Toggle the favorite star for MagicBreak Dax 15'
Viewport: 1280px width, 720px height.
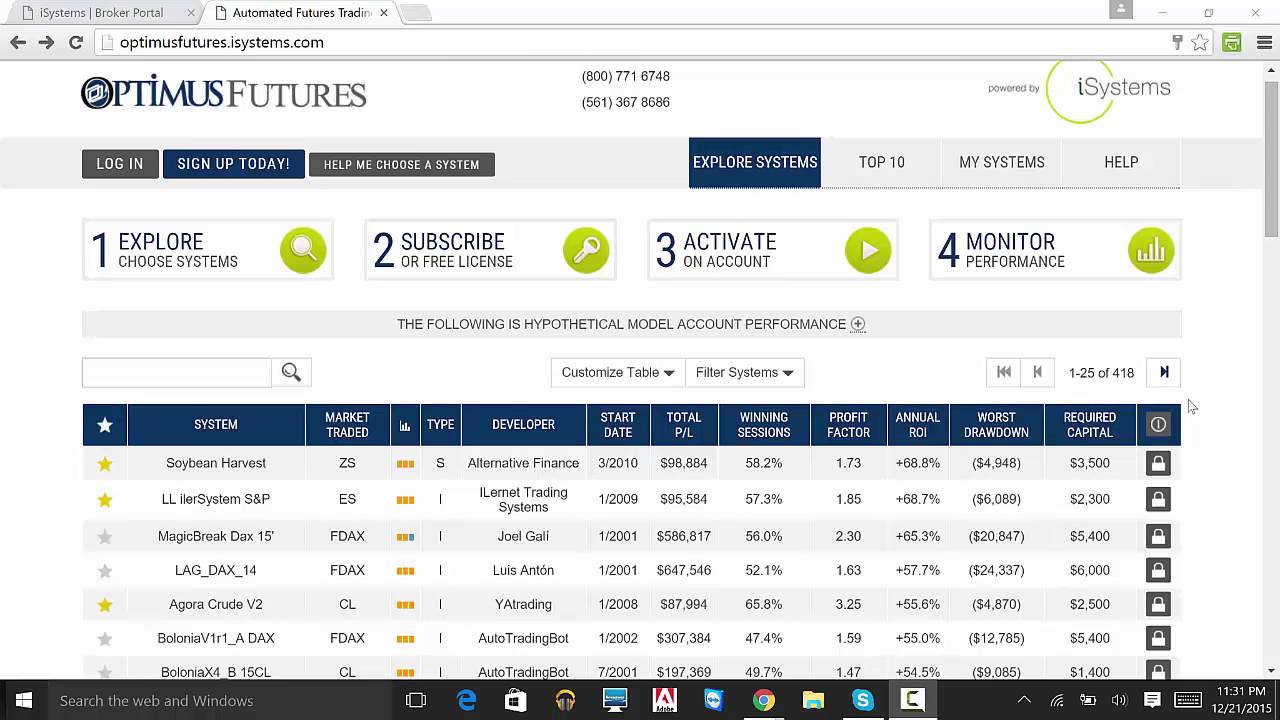point(104,536)
